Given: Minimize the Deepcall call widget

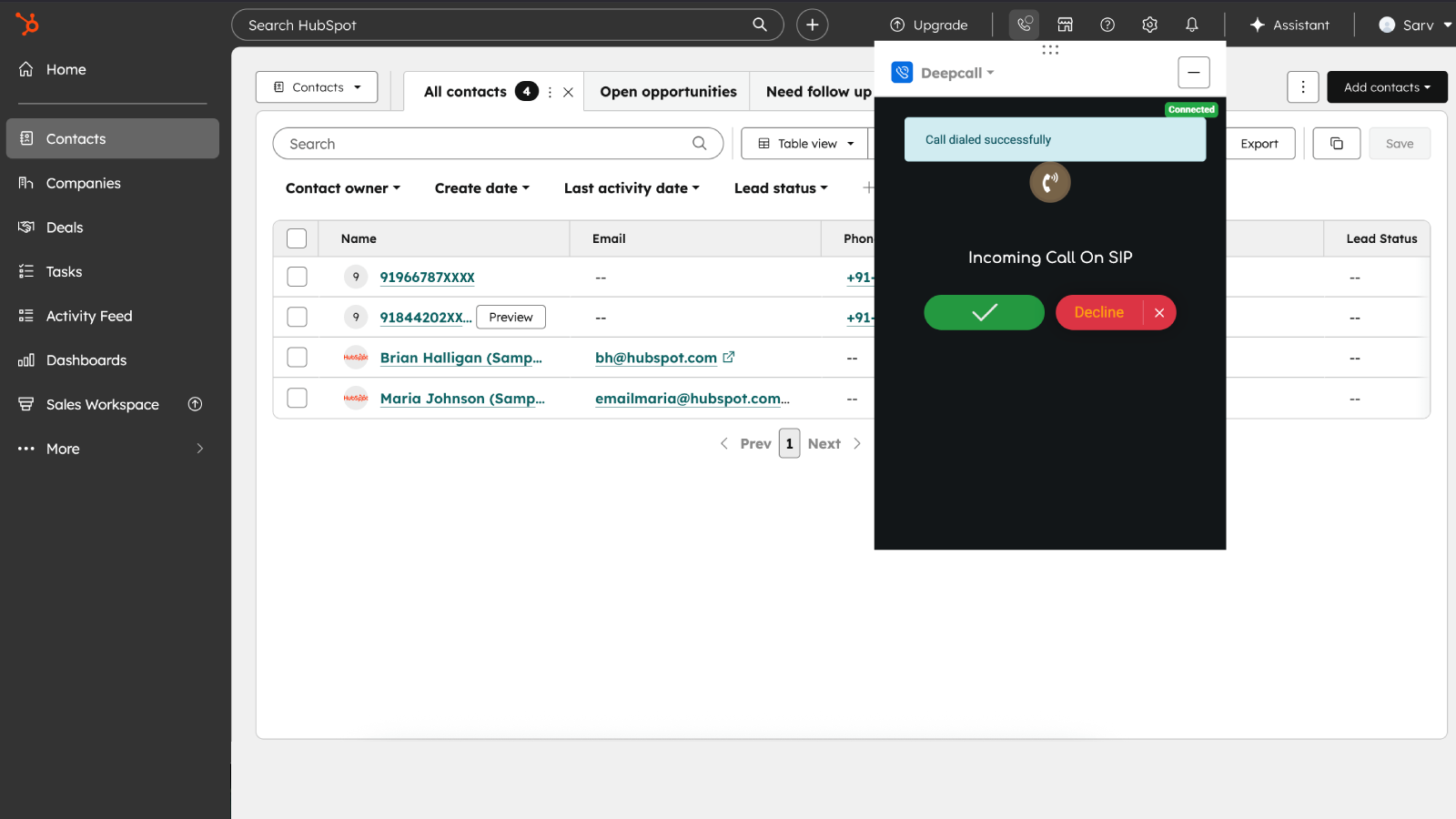Looking at the screenshot, I should coord(1193,72).
